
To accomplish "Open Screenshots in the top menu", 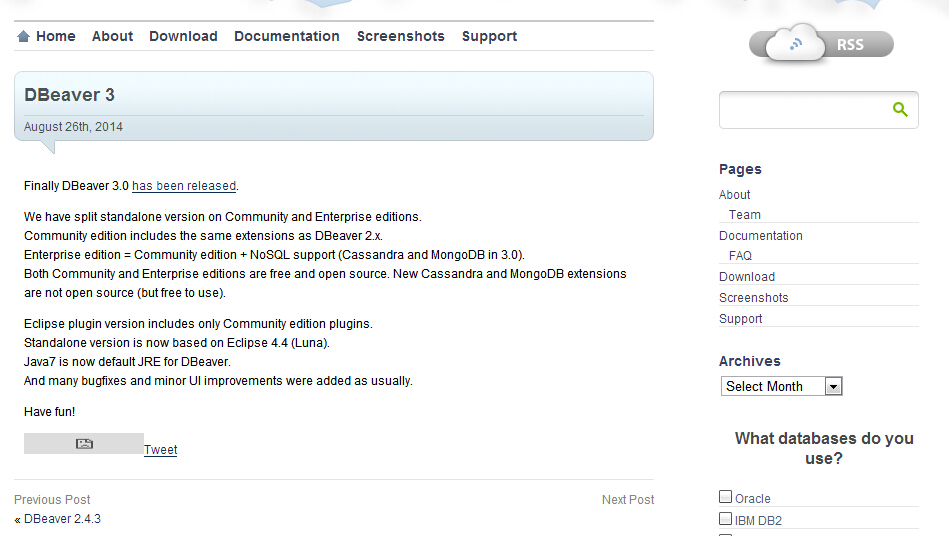I will (x=400, y=36).
